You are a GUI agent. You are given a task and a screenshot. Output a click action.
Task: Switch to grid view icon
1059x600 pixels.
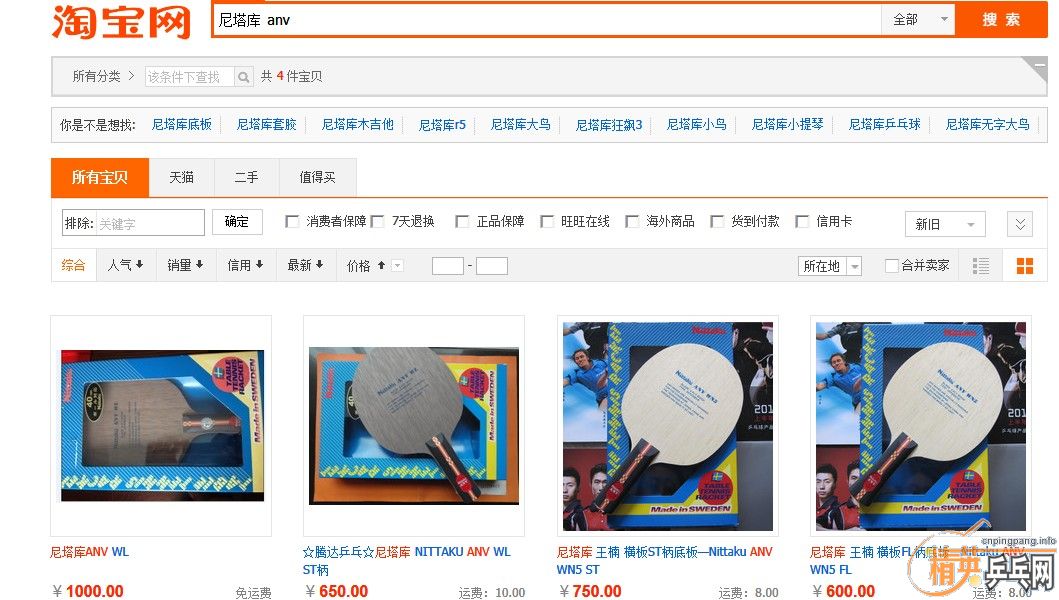point(1025,266)
